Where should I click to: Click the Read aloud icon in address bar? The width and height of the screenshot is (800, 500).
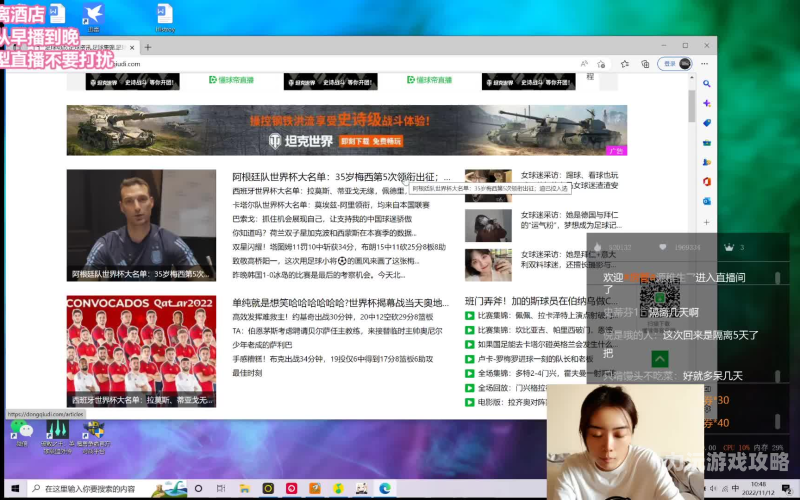[x=584, y=64]
